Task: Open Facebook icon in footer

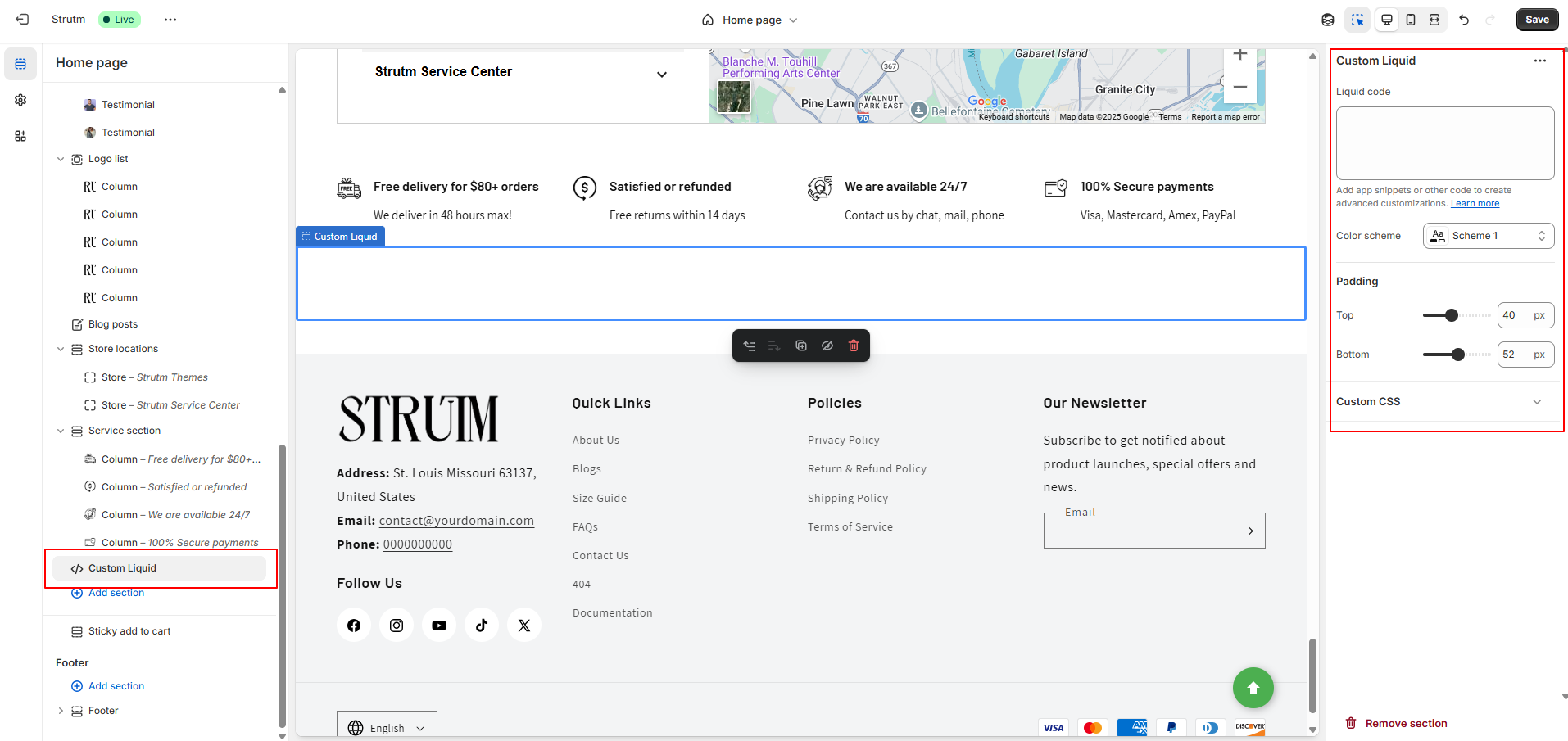Action: point(354,626)
